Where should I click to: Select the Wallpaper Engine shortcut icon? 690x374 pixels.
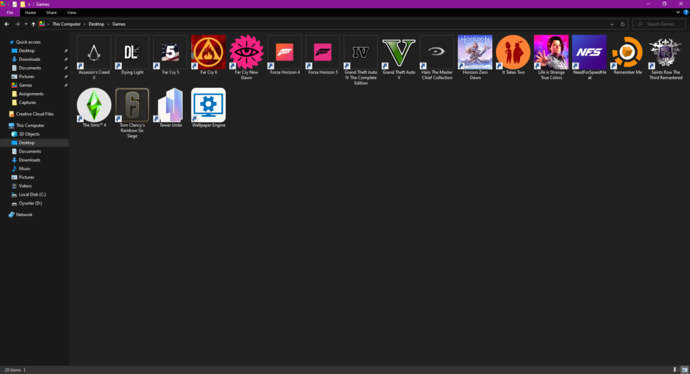(x=209, y=105)
